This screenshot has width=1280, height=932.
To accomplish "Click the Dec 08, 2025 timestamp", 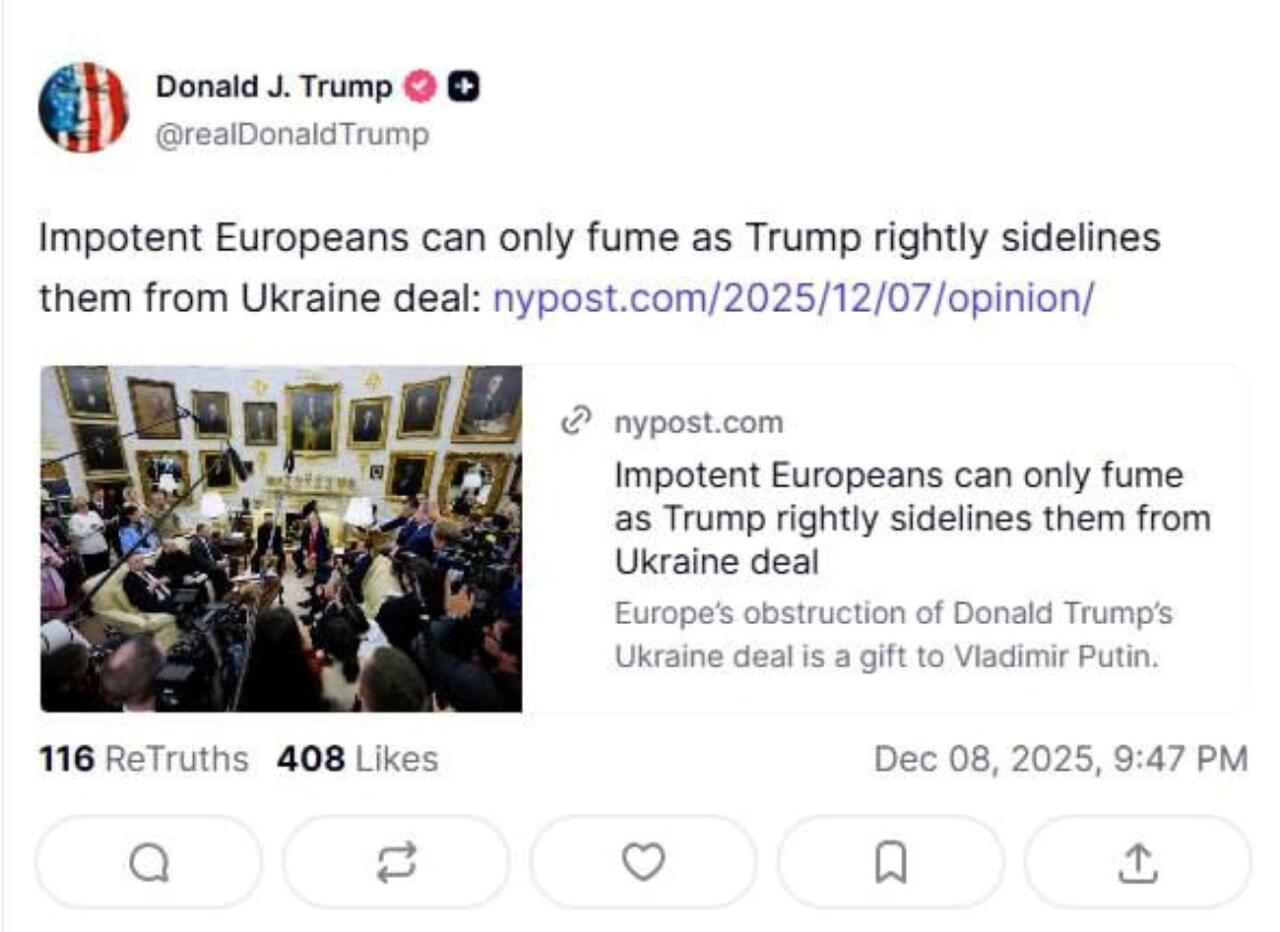I will [1060, 759].
